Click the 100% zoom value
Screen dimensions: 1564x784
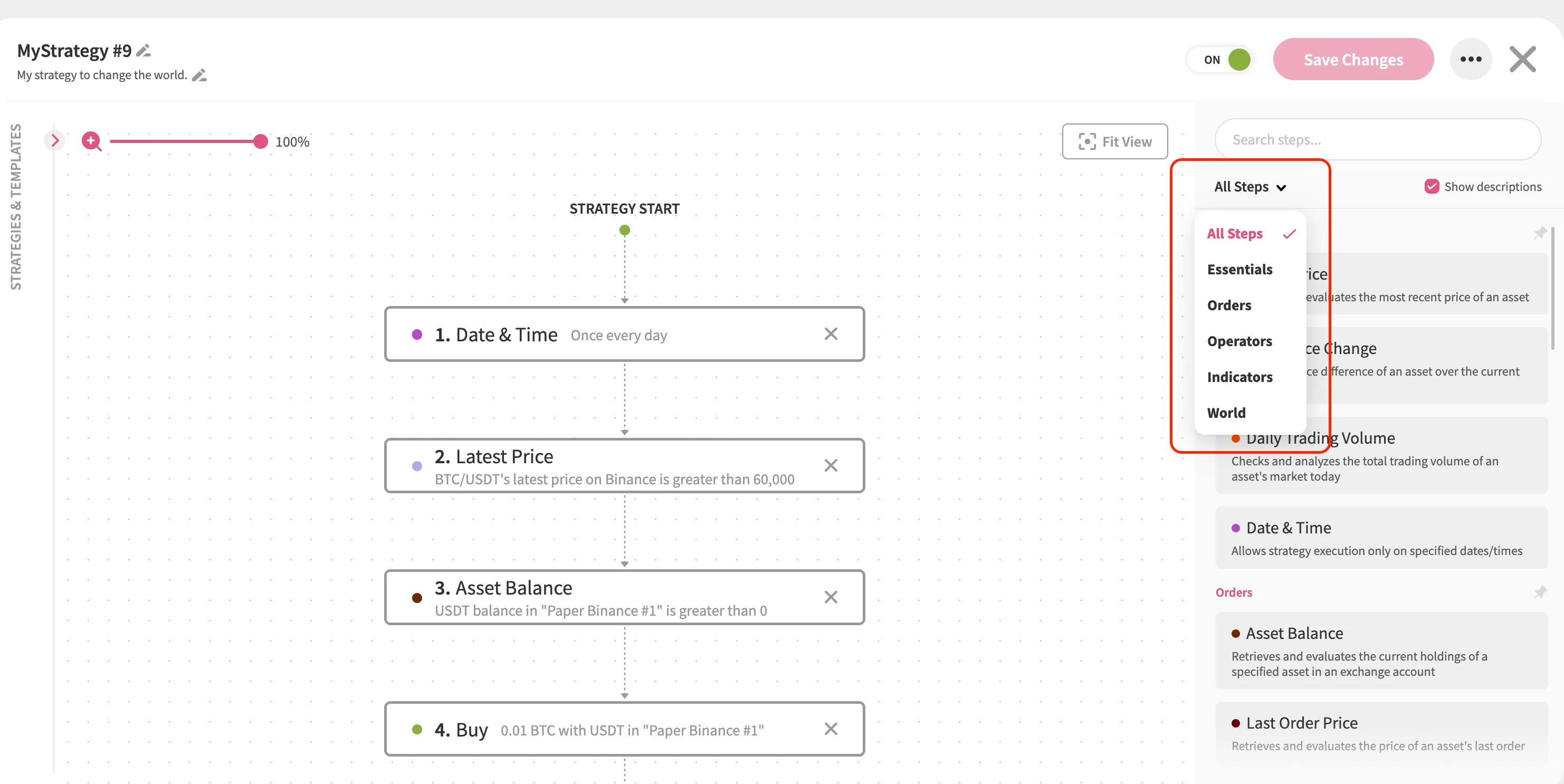(x=292, y=142)
